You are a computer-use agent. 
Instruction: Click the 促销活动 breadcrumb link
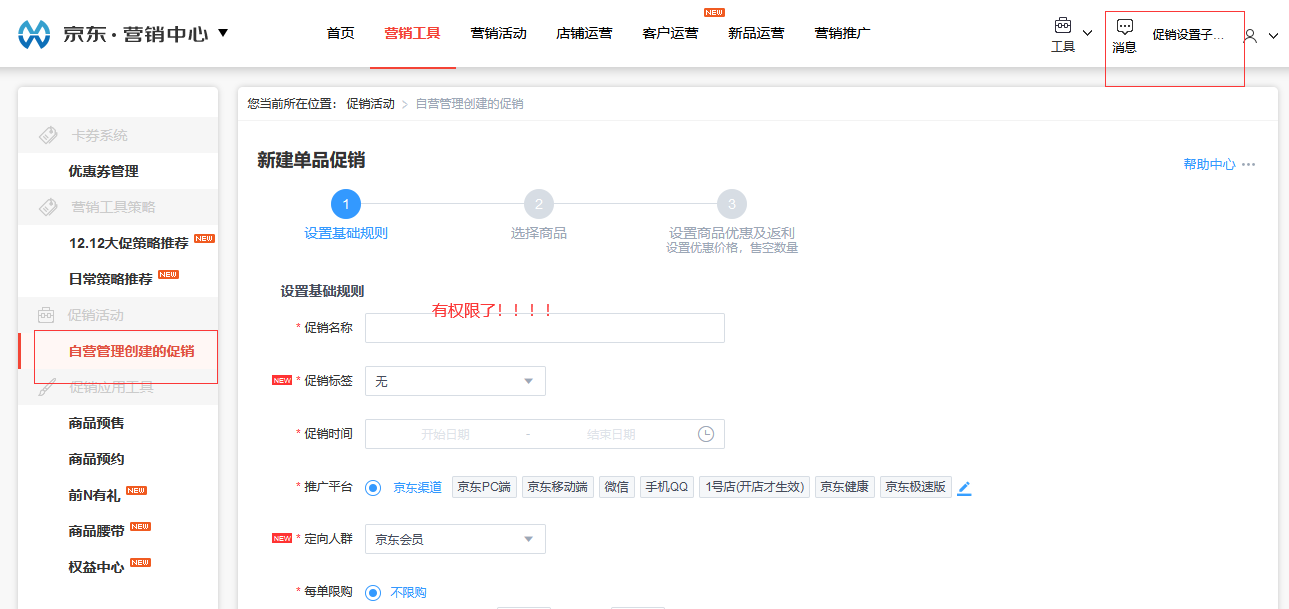coord(370,104)
